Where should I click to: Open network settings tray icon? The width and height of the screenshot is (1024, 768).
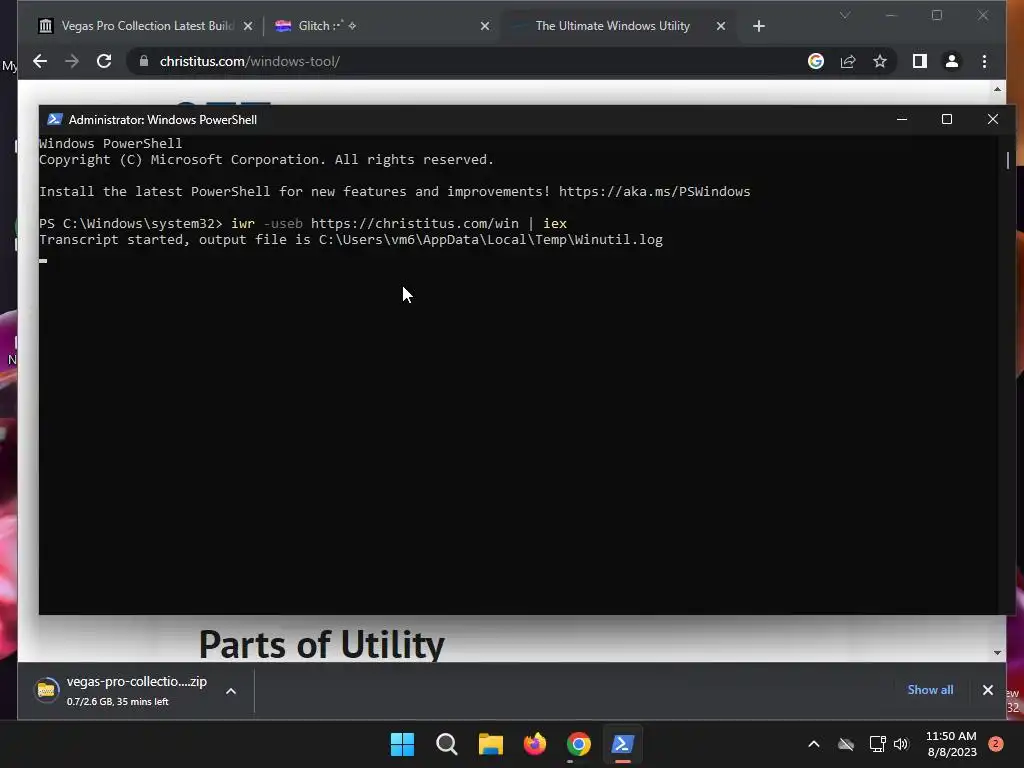[x=877, y=744]
